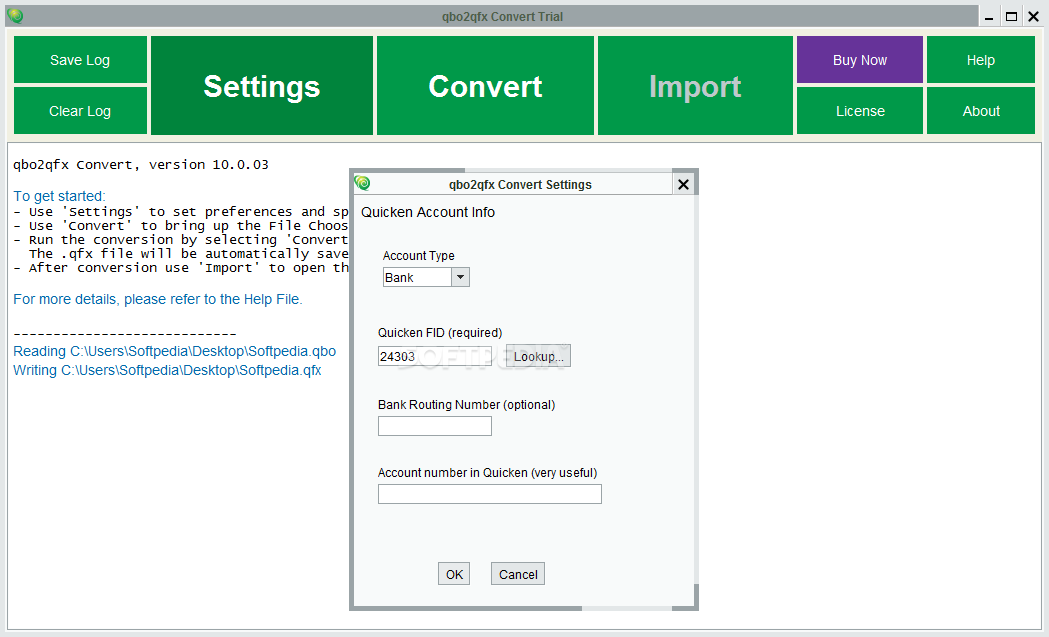Click the 'To get started:' log text
The image size is (1049, 637).
(x=60, y=196)
